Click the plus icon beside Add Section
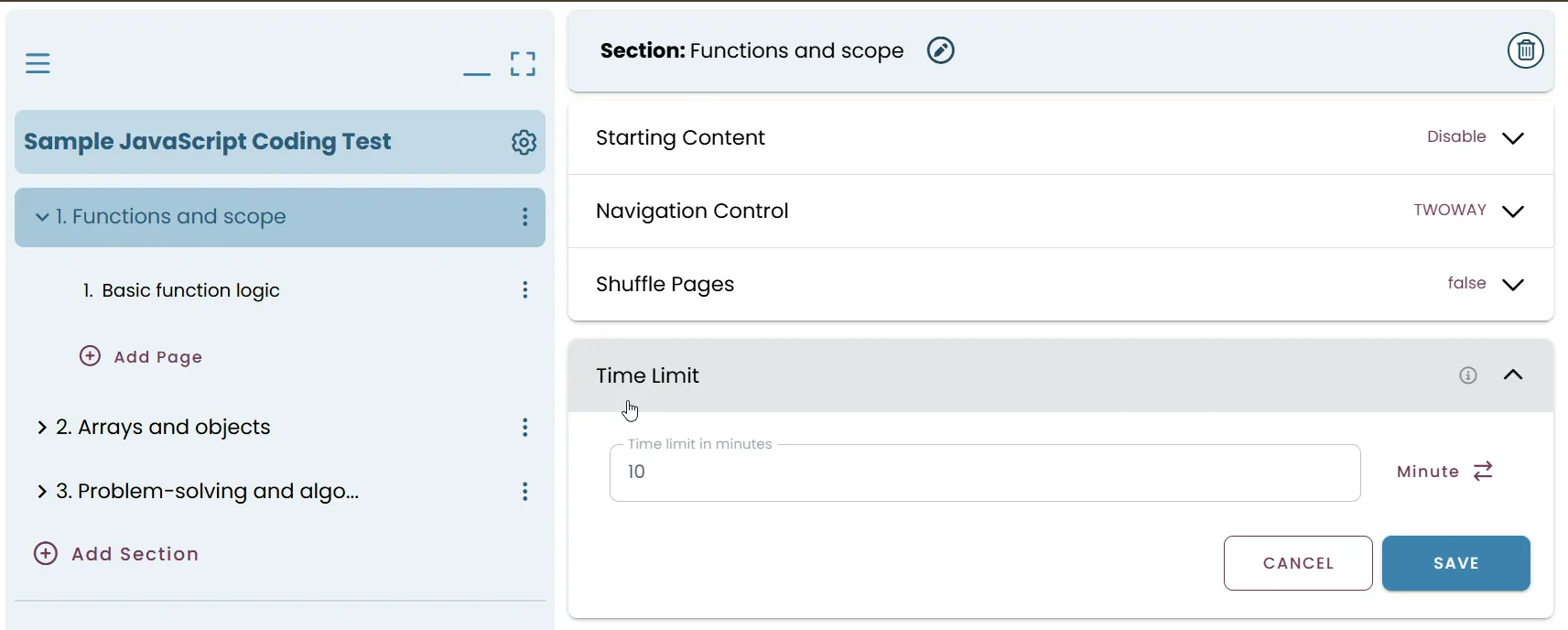Image resolution: width=1568 pixels, height=630 pixels. point(46,553)
